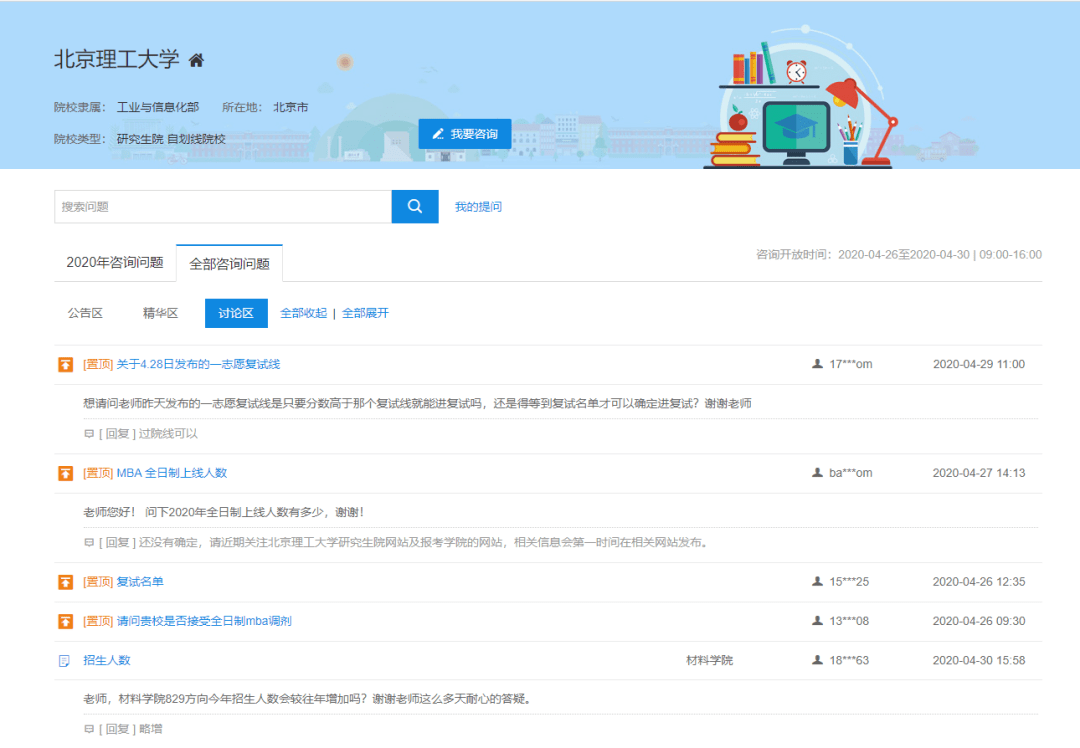Click 工业与信息化部 affiliation text
The height and width of the screenshot is (748, 1080).
[x=158, y=107]
